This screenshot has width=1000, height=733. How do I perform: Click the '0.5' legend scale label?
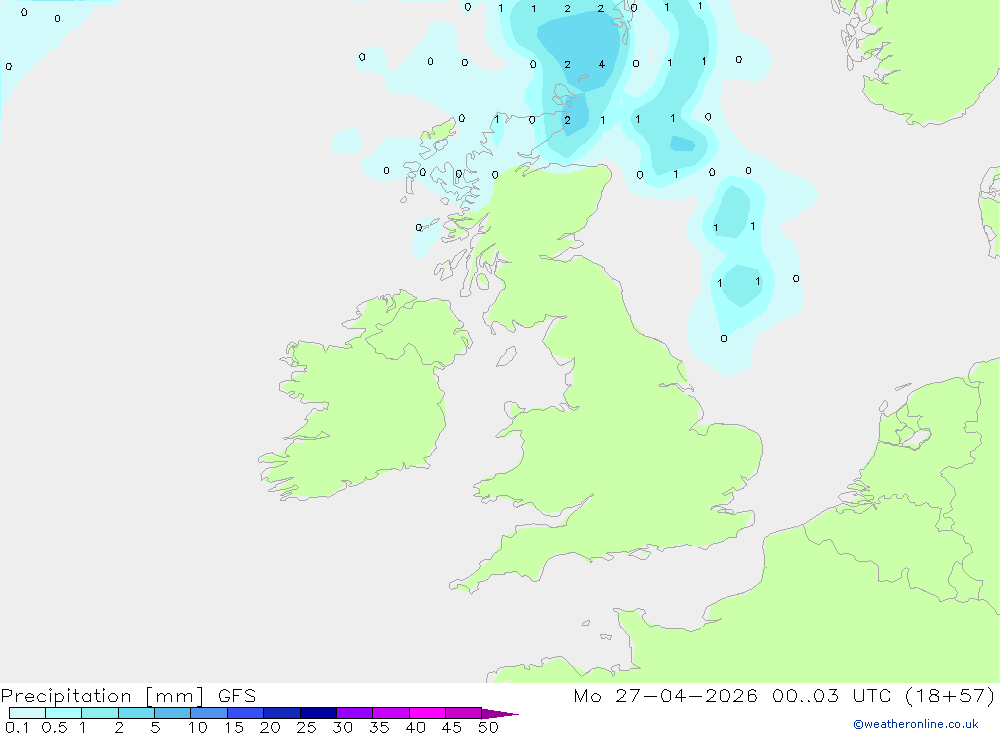pyautogui.click(x=54, y=727)
